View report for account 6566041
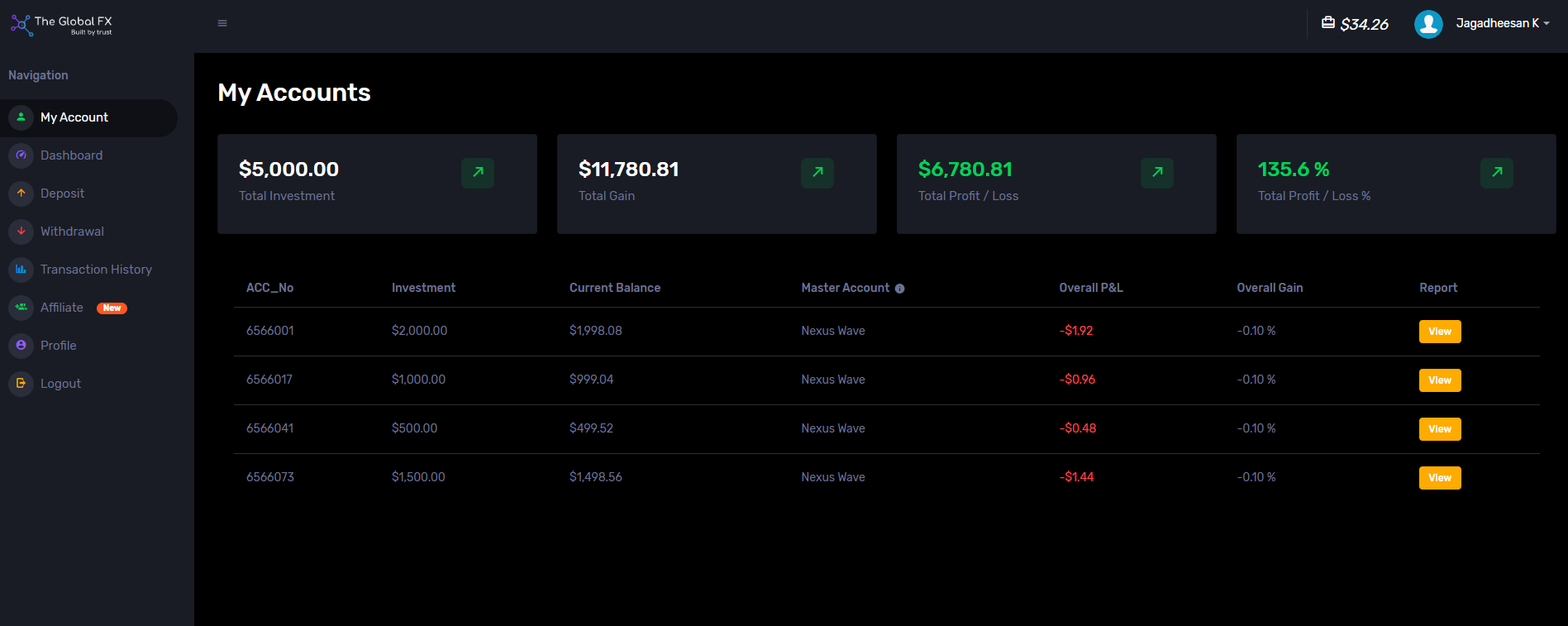 pos(1439,429)
